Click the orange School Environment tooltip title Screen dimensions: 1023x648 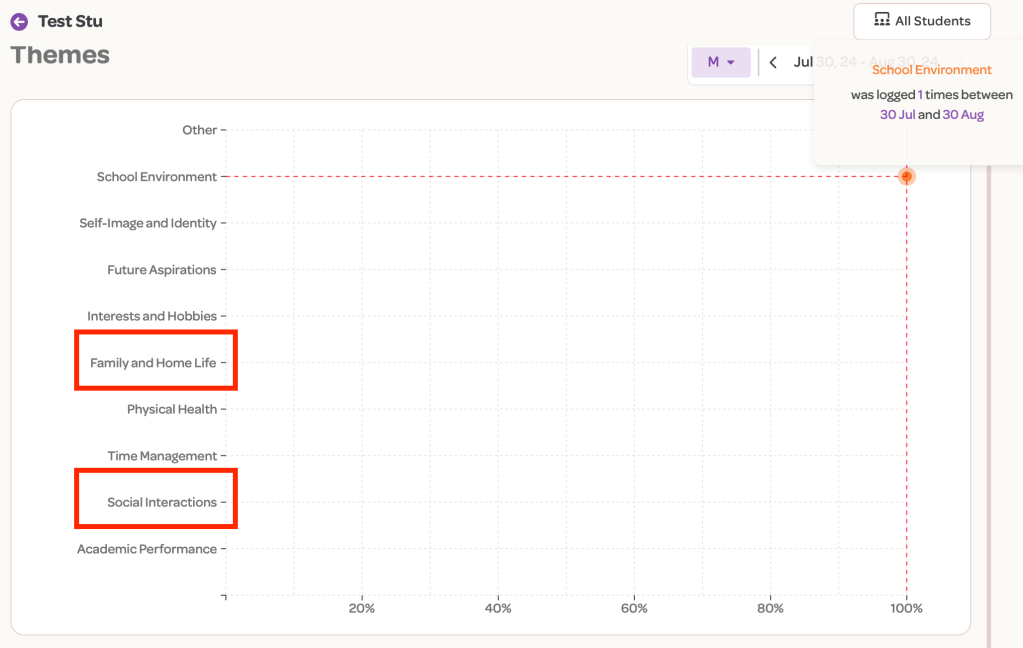(x=931, y=70)
